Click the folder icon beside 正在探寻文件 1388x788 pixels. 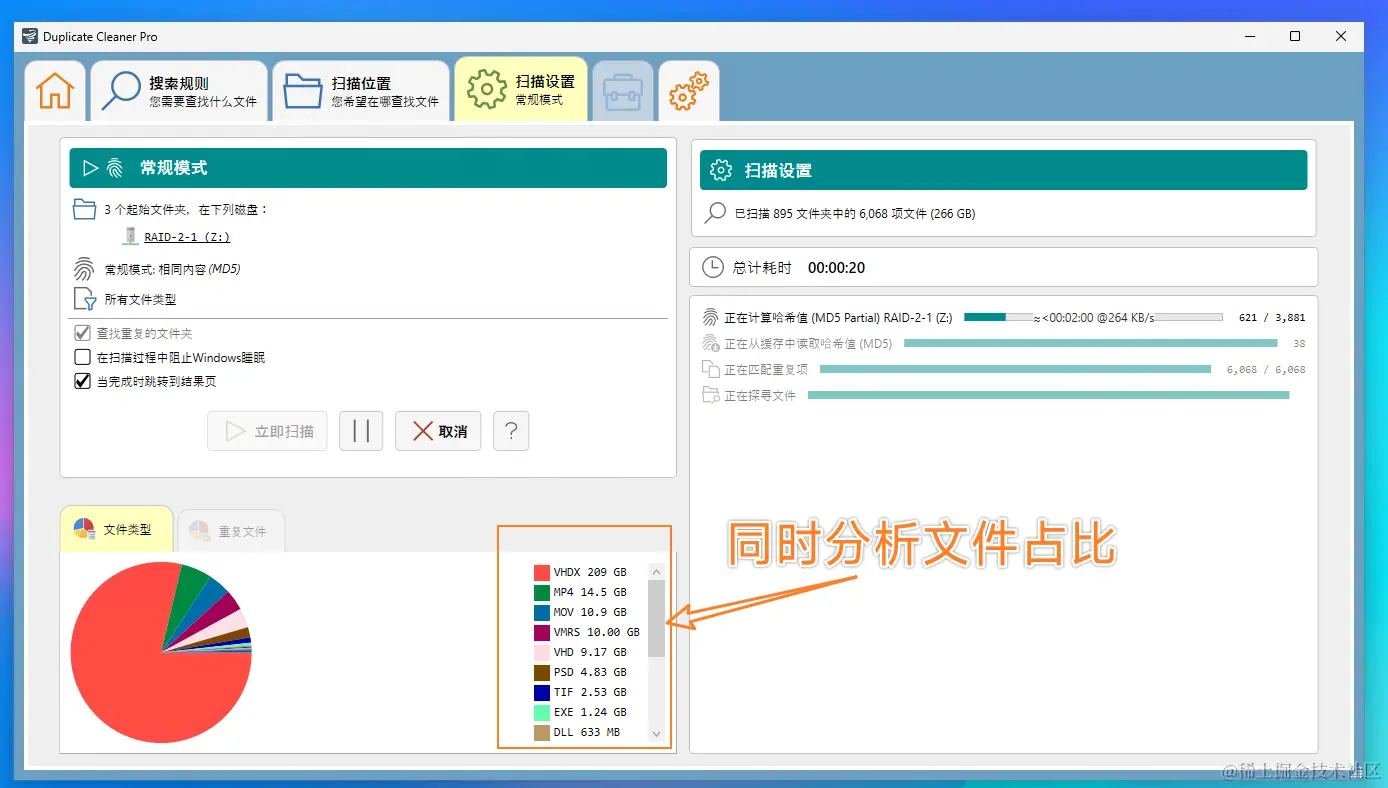click(x=711, y=395)
